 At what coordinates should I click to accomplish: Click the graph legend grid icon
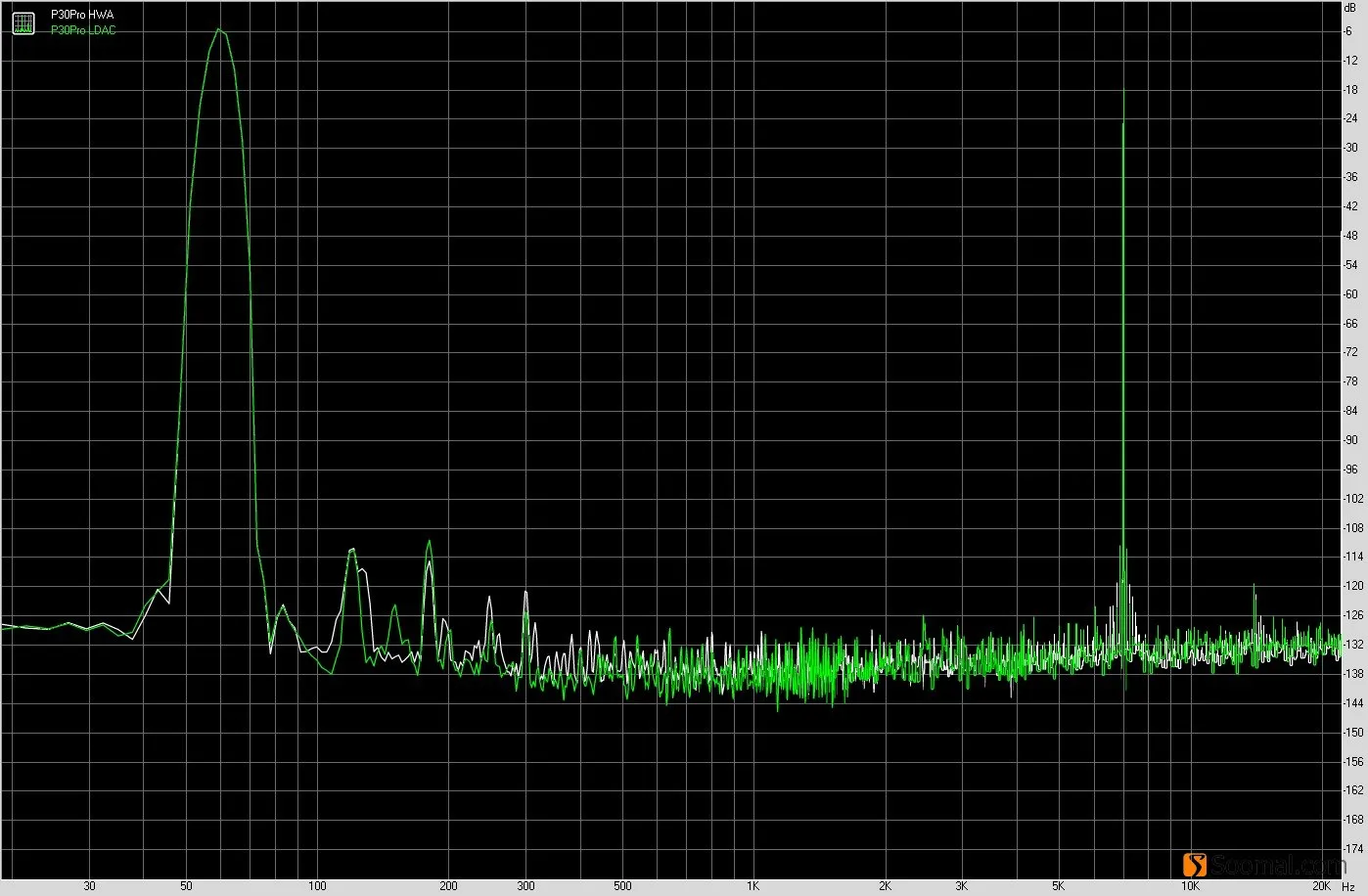[x=23, y=22]
